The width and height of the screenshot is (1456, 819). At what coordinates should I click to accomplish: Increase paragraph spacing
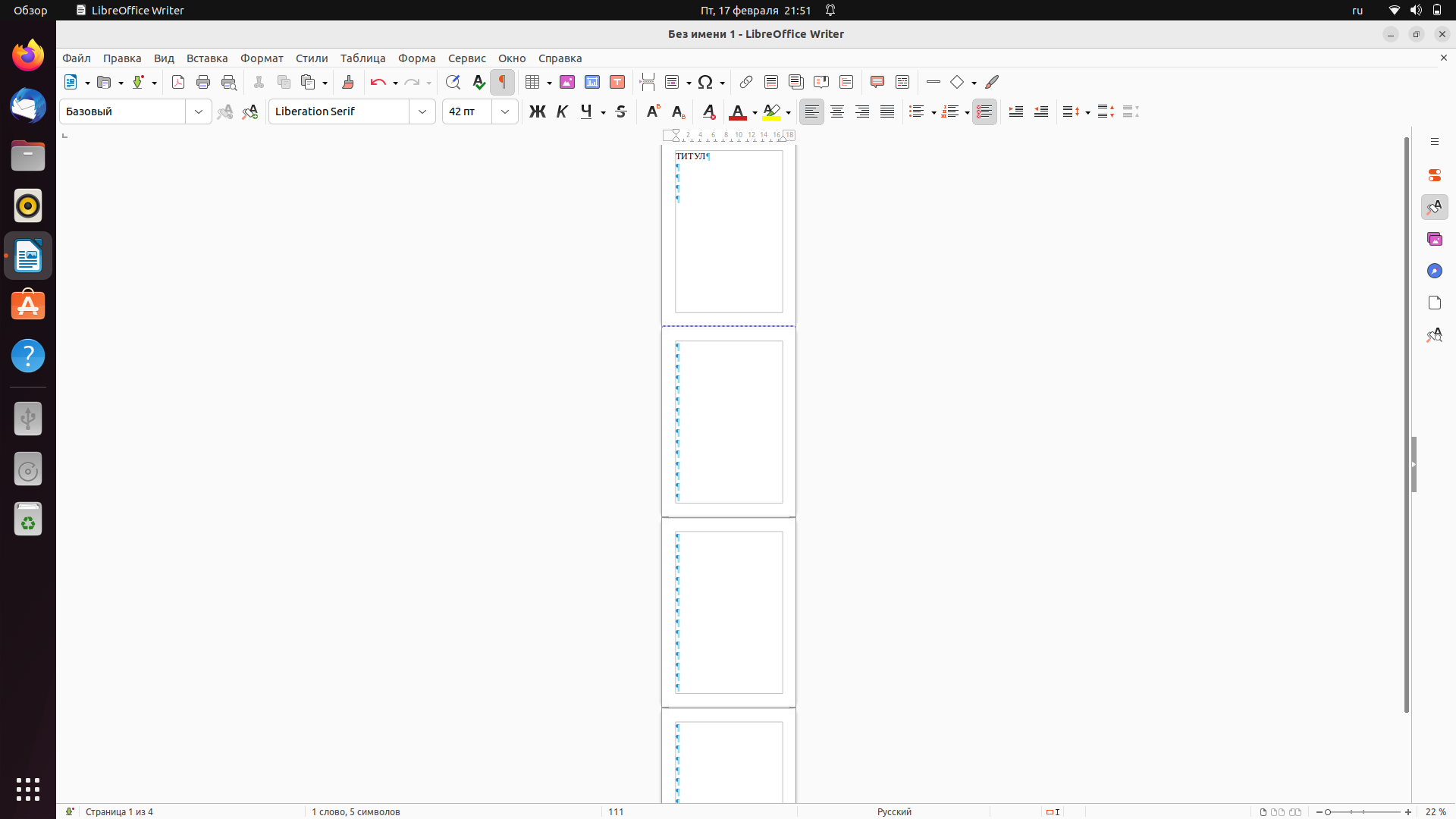[1106, 111]
